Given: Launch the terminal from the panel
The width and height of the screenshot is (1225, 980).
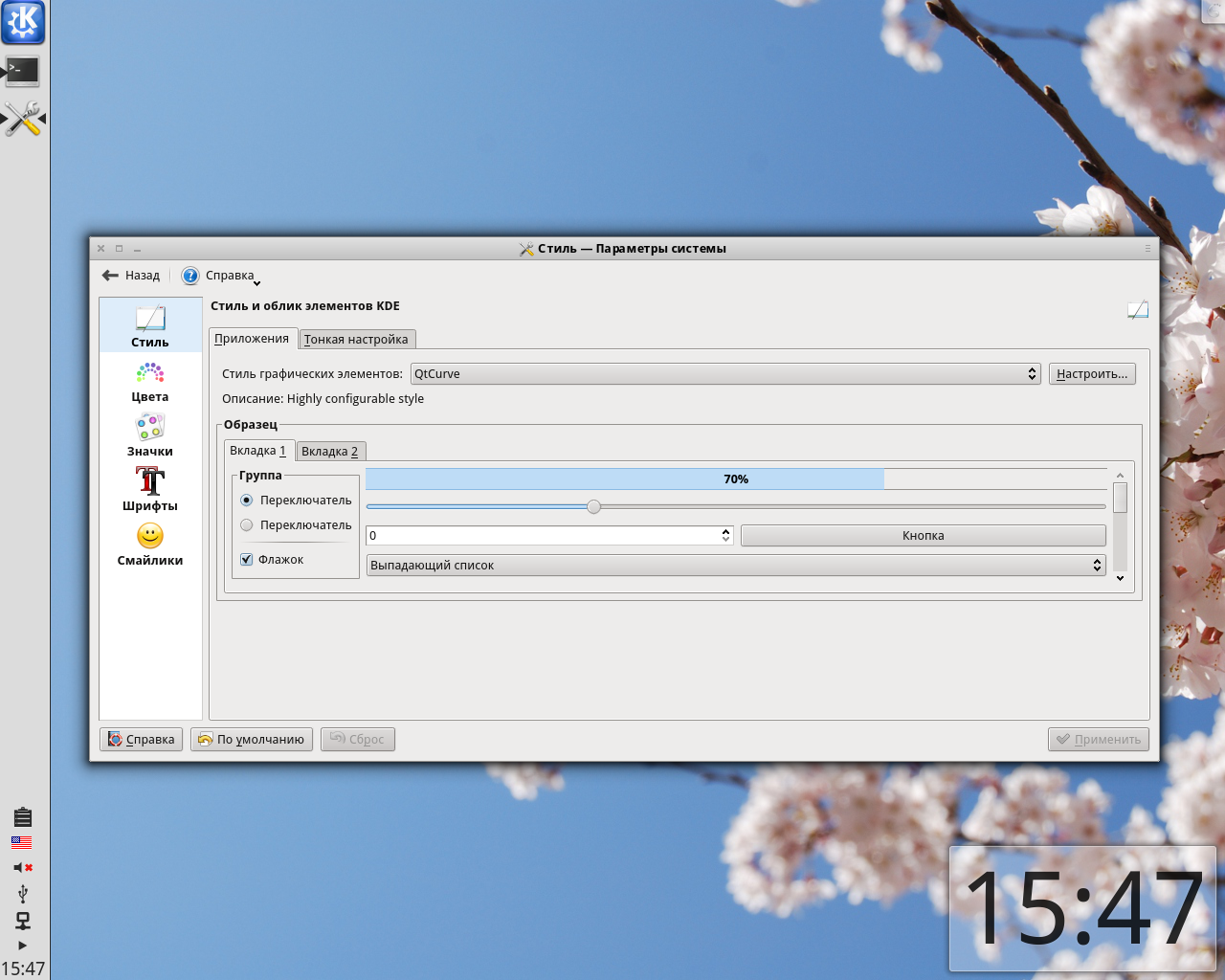Looking at the screenshot, I should (x=23, y=72).
